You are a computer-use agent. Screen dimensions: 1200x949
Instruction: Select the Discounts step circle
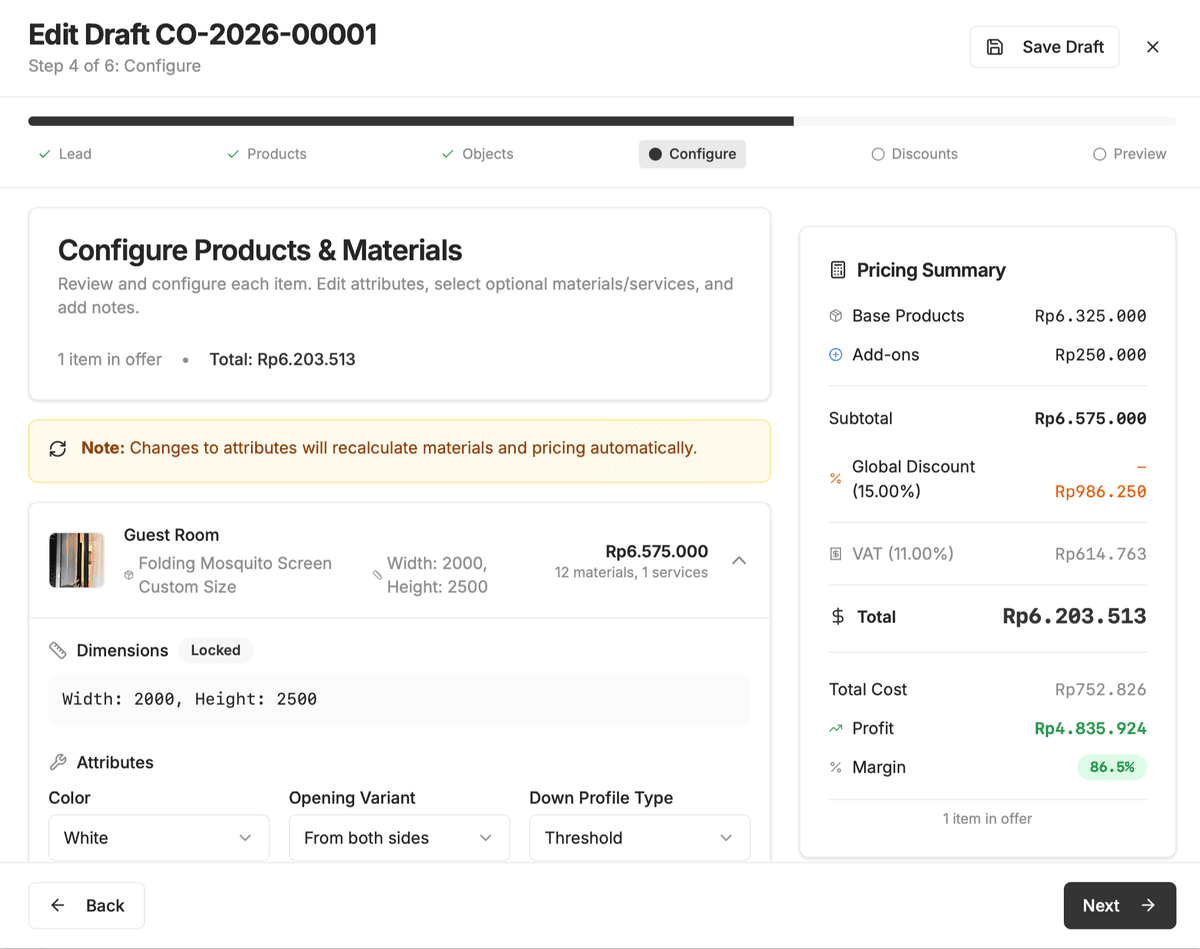point(878,154)
